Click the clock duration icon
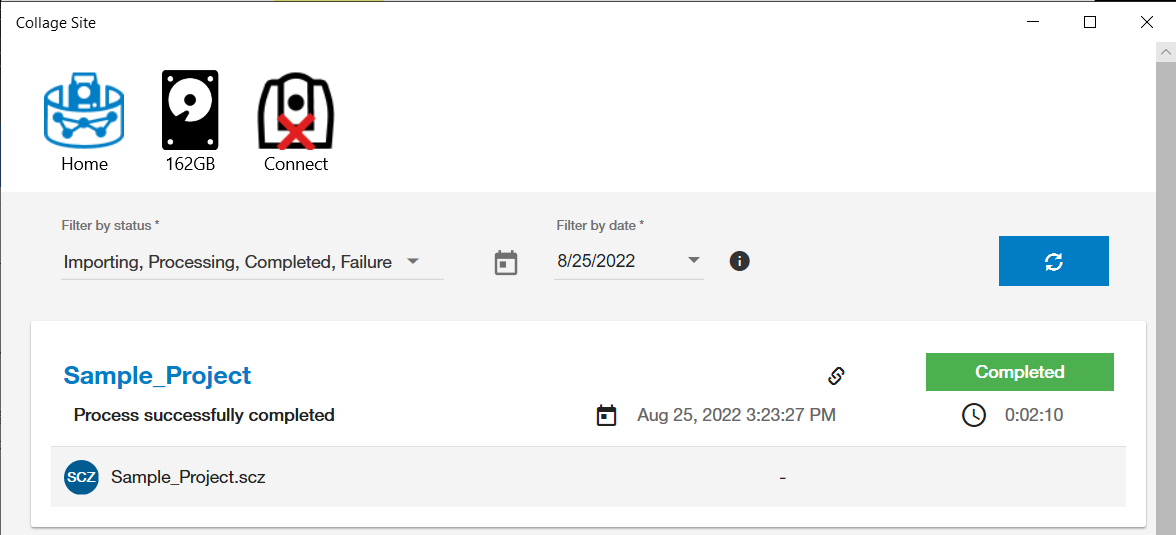Viewport: 1176px width, 535px height. pyautogui.click(x=974, y=415)
